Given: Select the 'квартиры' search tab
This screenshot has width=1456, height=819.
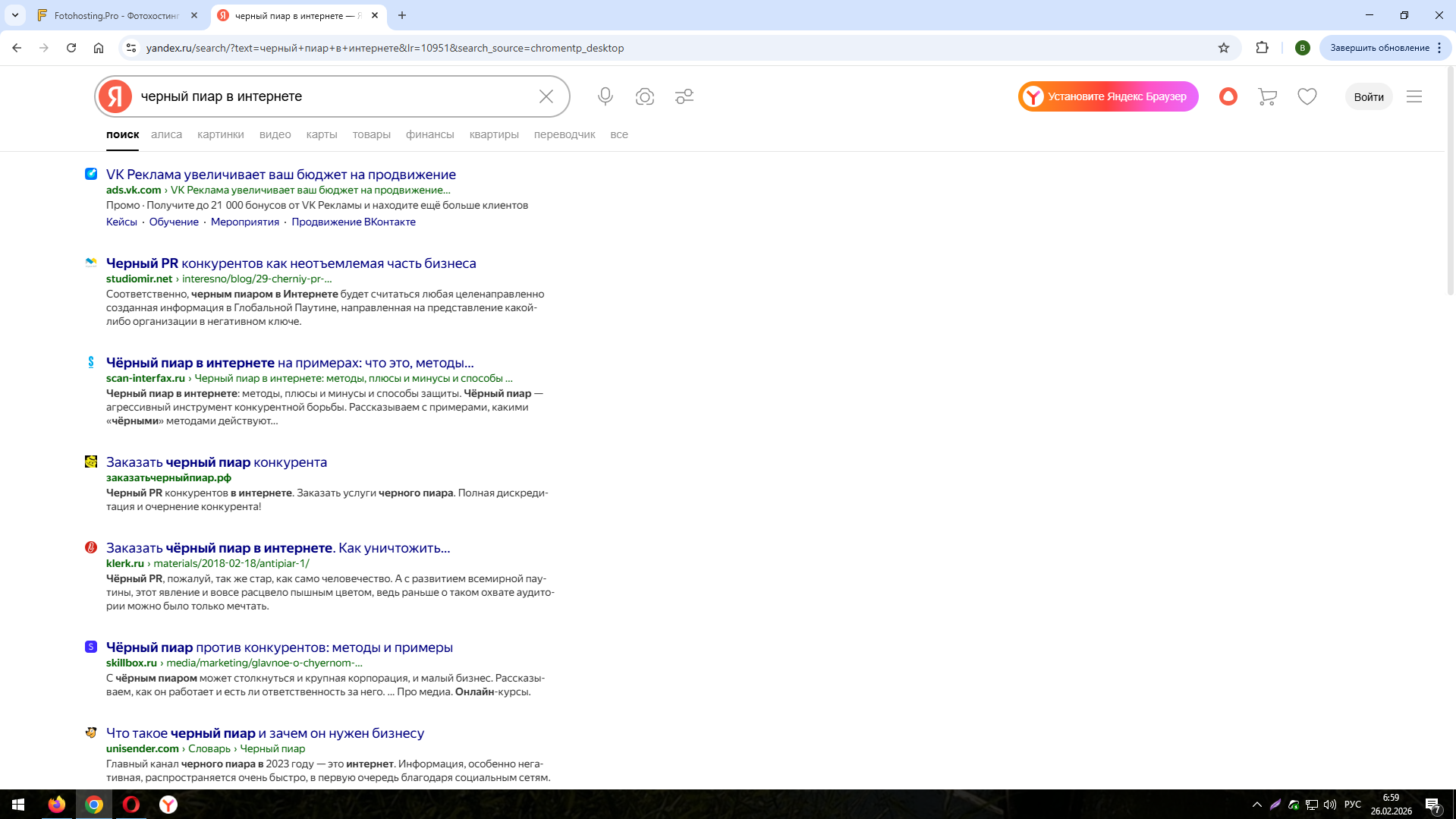Looking at the screenshot, I should 494,134.
